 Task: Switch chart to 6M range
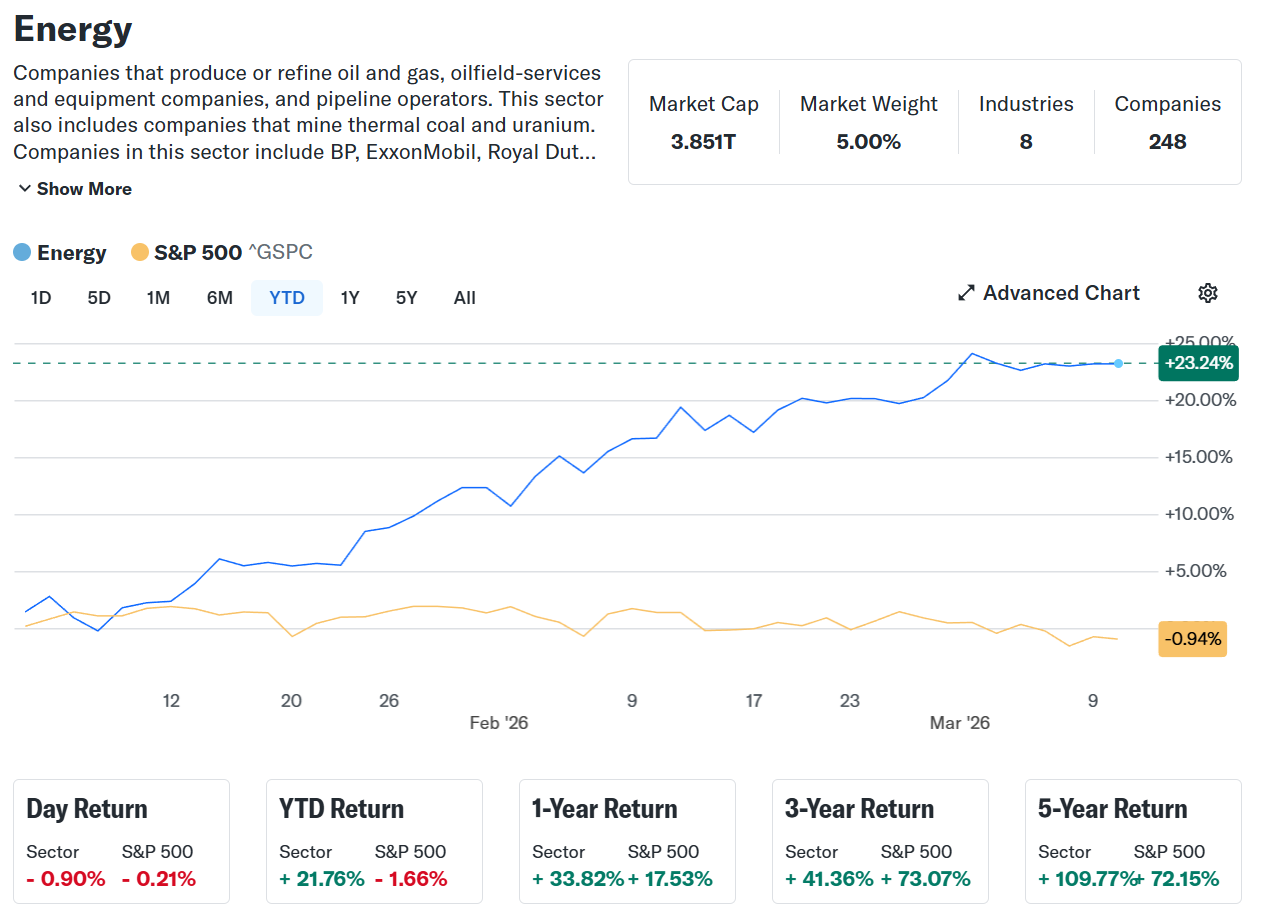coord(219,298)
